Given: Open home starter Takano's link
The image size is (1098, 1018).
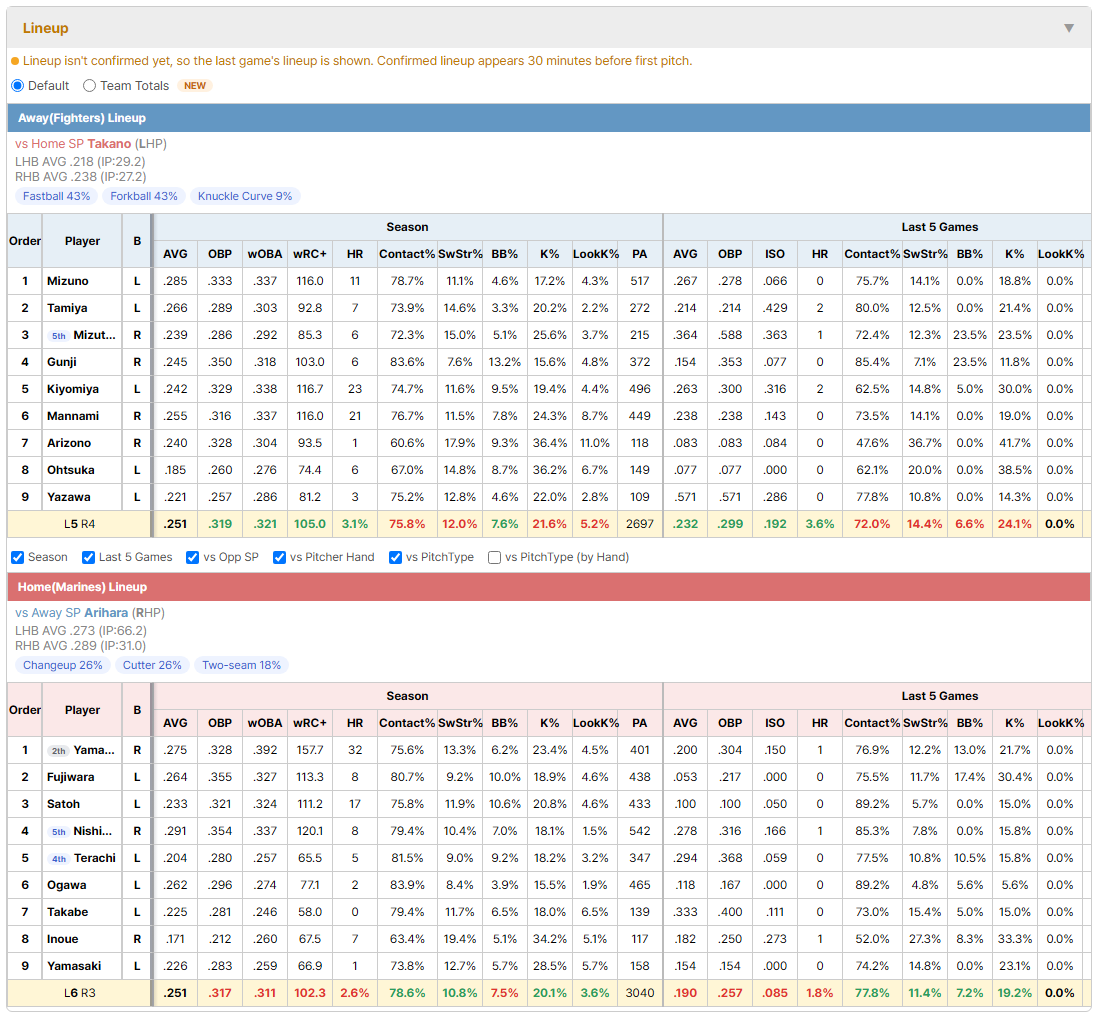Looking at the screenshot, I should click(x=109, y=144).
